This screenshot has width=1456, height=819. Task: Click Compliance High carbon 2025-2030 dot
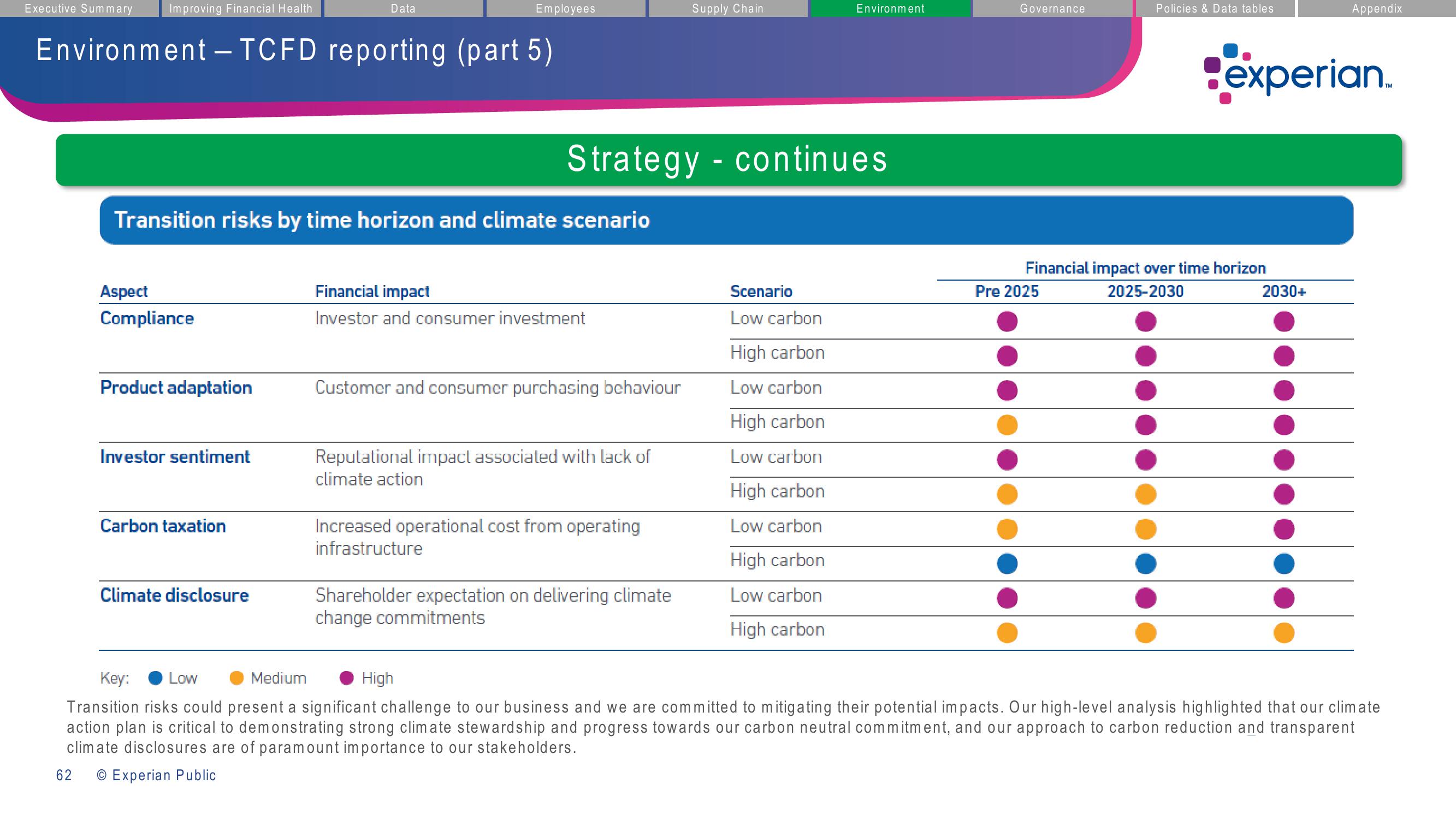click(1145, 356)
